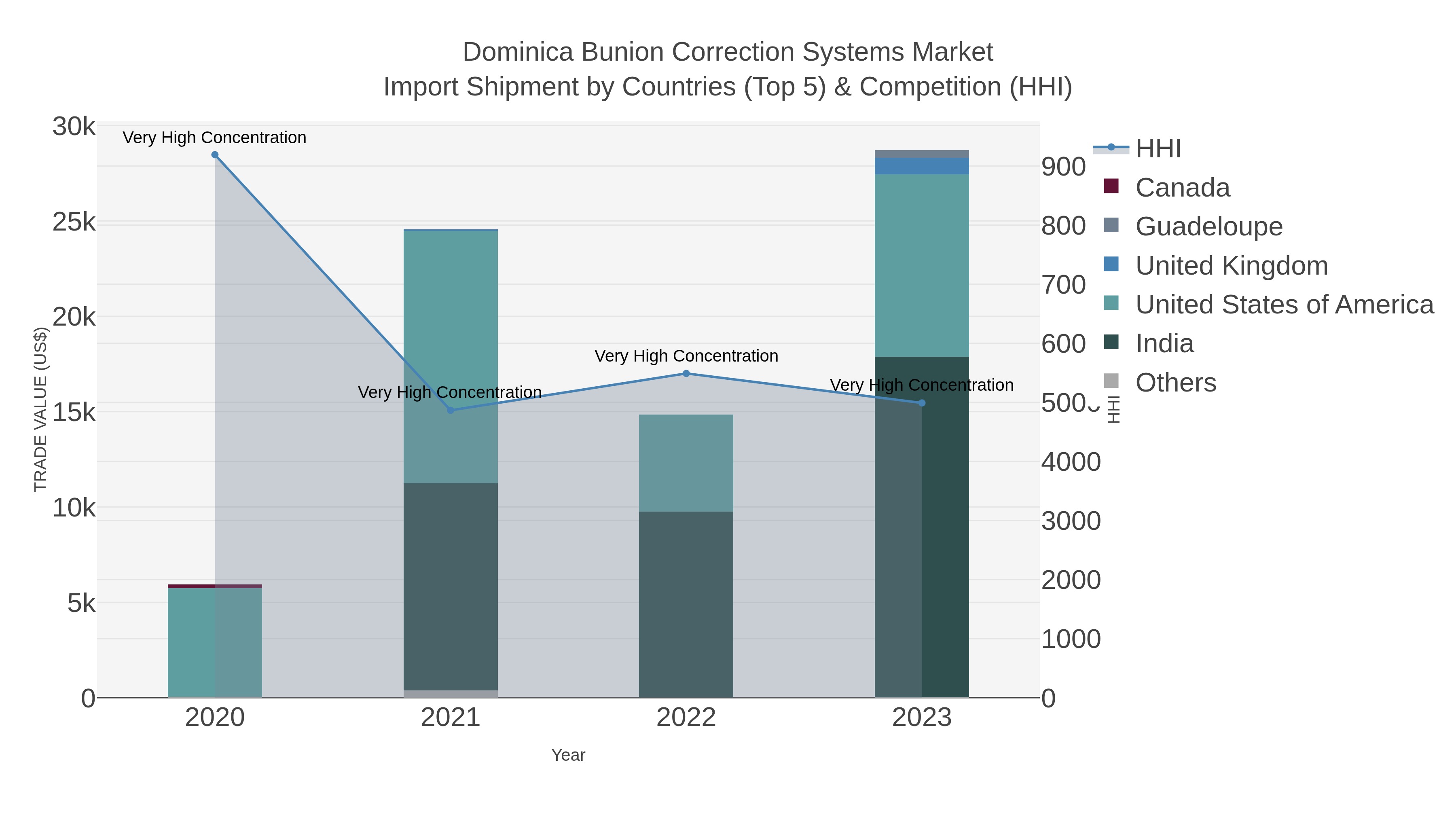1456x819 pixels.
Task: Click the Others bar segment for 2021
Action: pyautogui.click(x=451, y=694)
